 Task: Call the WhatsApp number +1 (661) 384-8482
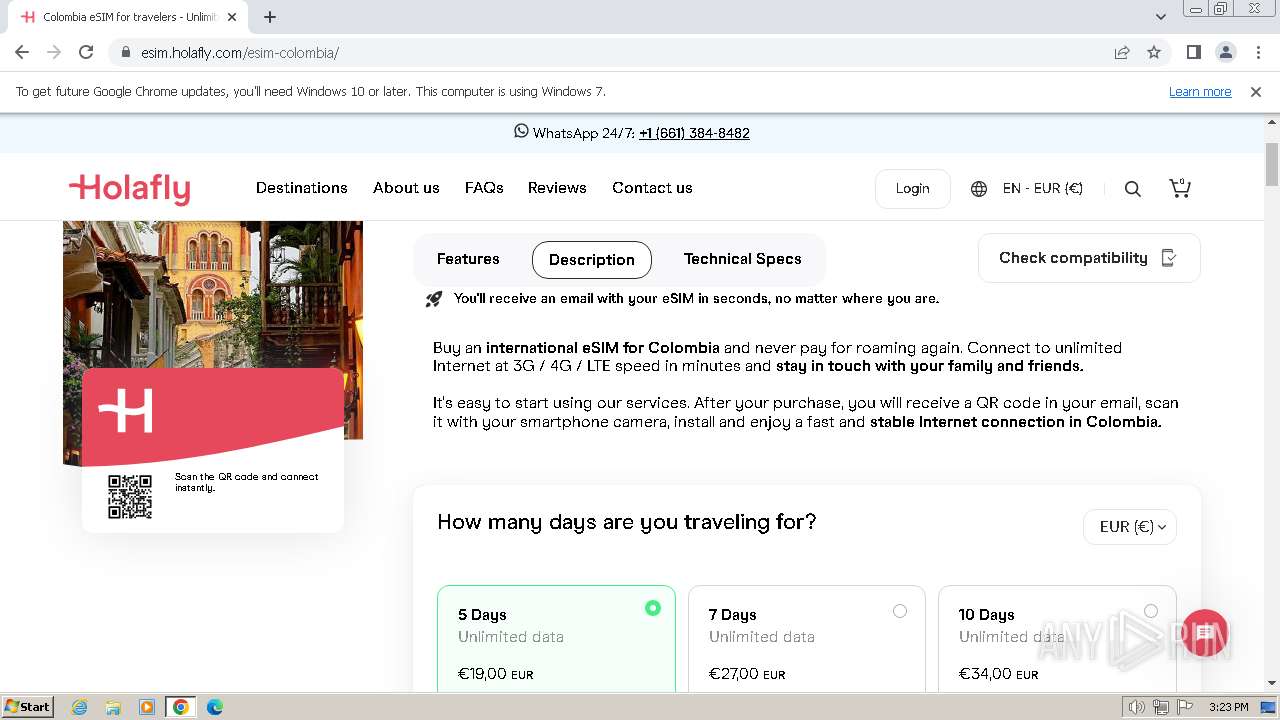tap(694, 133)
